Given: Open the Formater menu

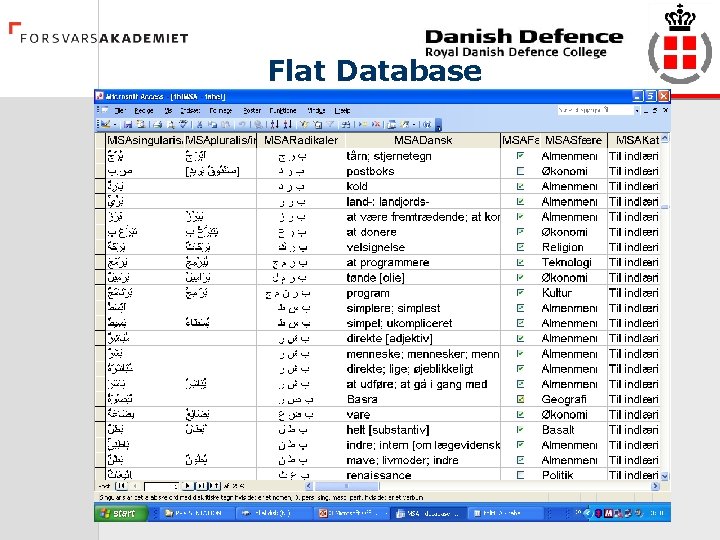Looking at the screenshot, I should click(220, 111).
